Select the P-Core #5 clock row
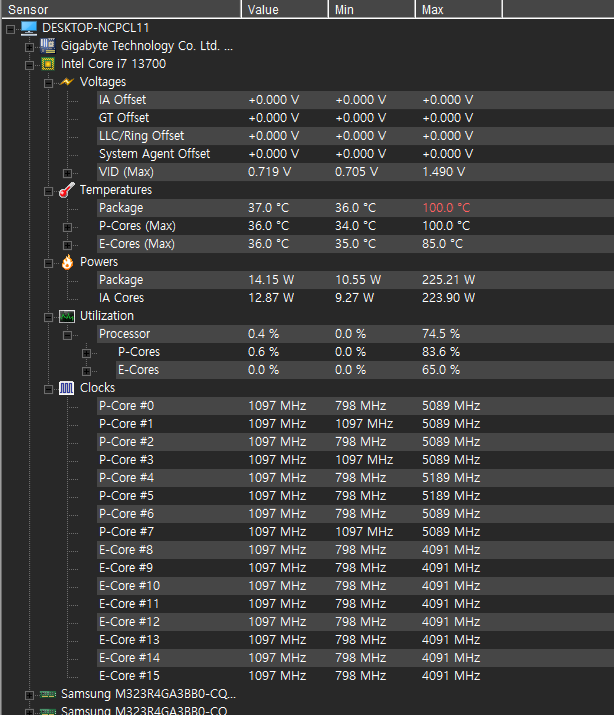The width and height of the screenshot is (614, 715). point(355,496)
